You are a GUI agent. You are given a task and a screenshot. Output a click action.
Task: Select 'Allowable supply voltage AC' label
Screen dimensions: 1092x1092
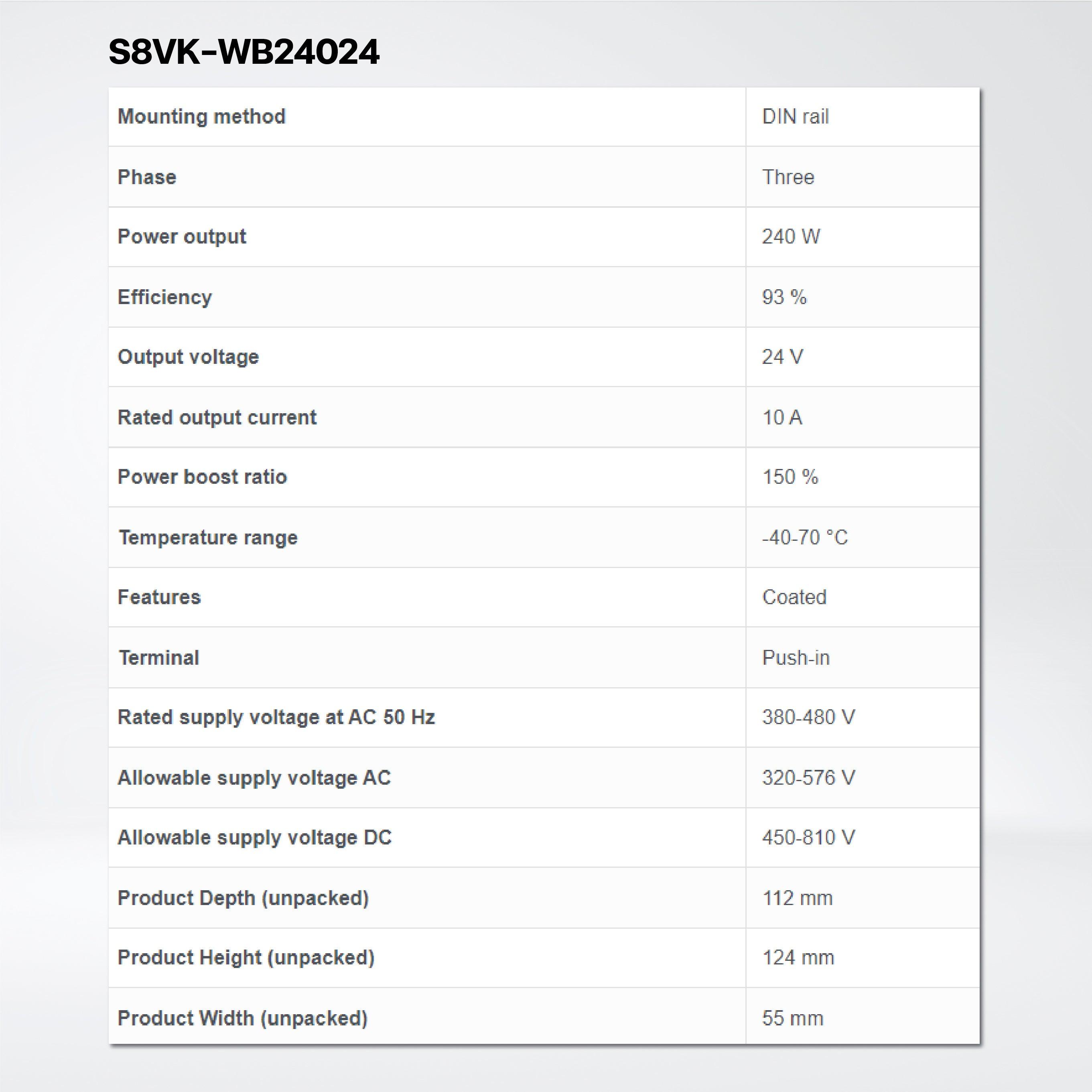tap(254, 778)
